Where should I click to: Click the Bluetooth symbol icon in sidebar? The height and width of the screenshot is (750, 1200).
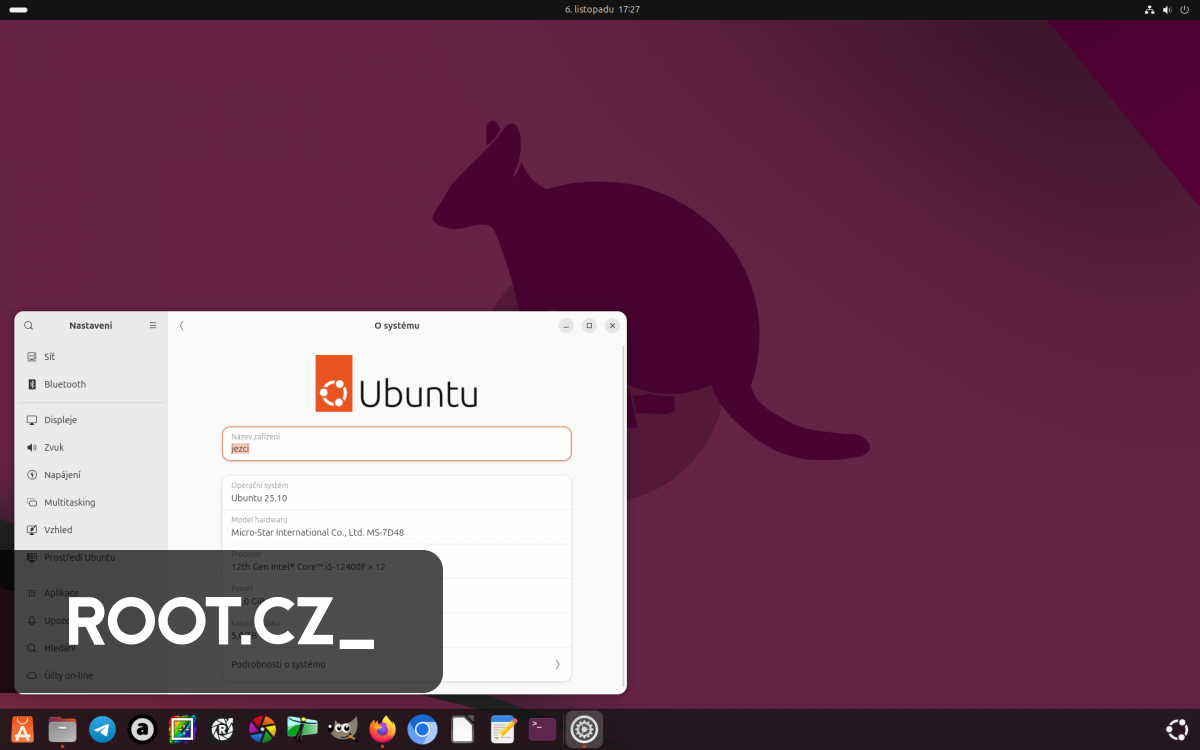[32, 384]
